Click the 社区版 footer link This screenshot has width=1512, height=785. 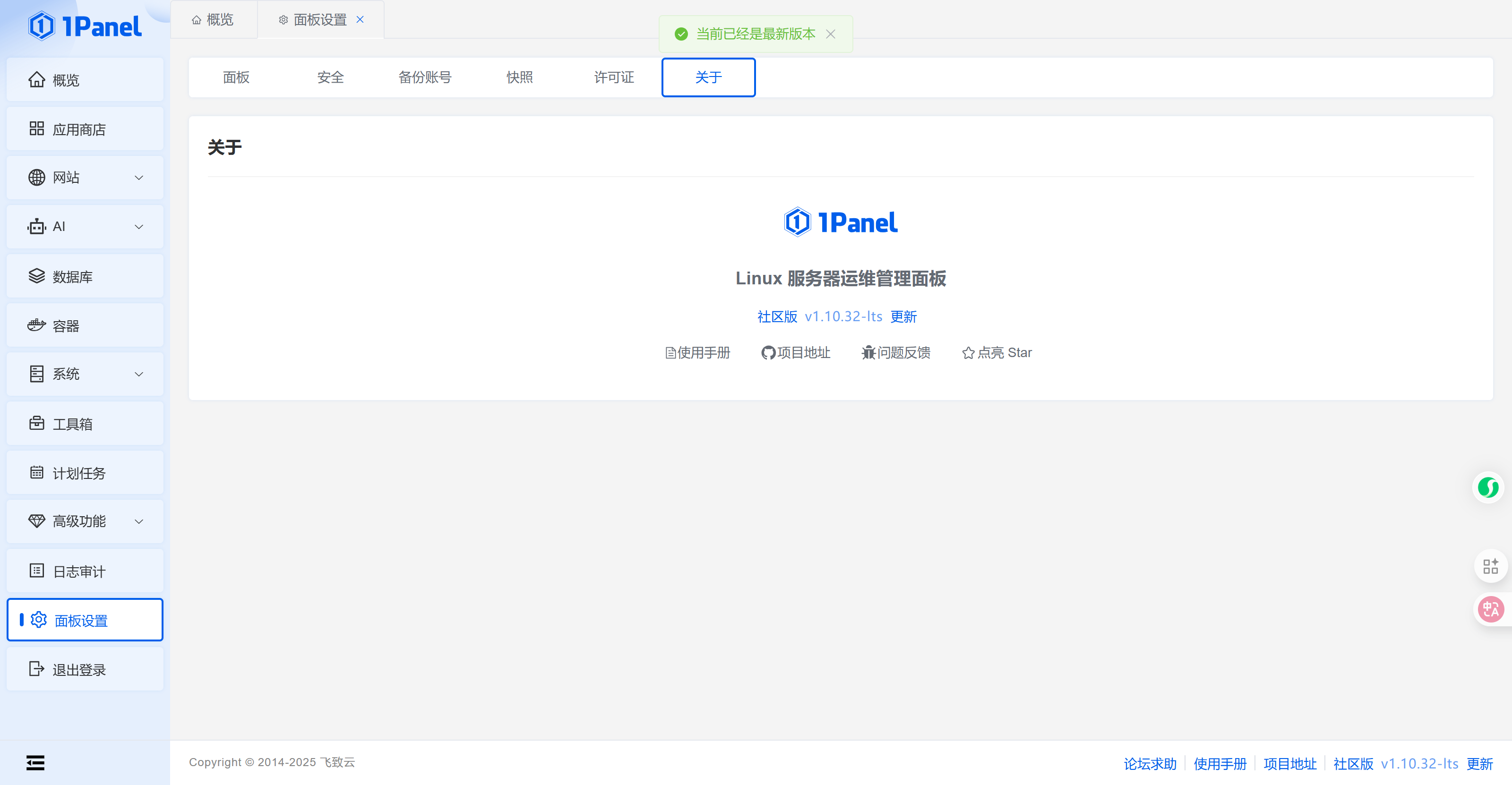tap(1353, 763)
